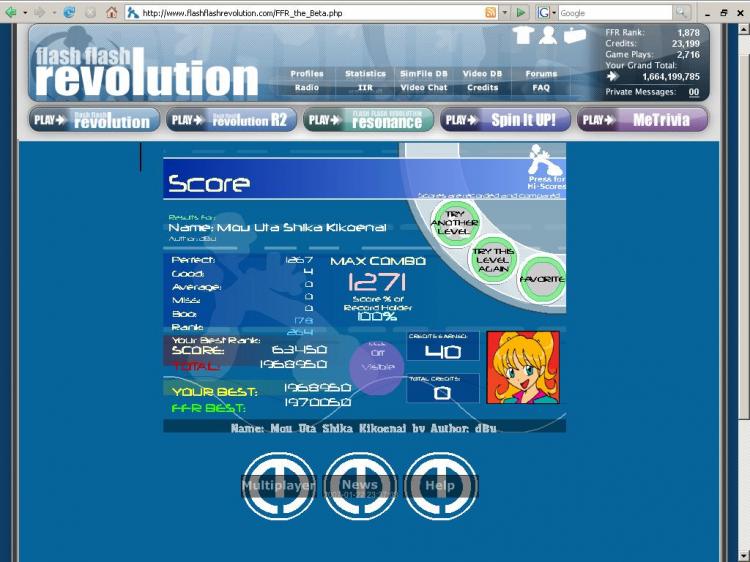
Task: Click Try Another Level circle button
Action: coord(455,223)
